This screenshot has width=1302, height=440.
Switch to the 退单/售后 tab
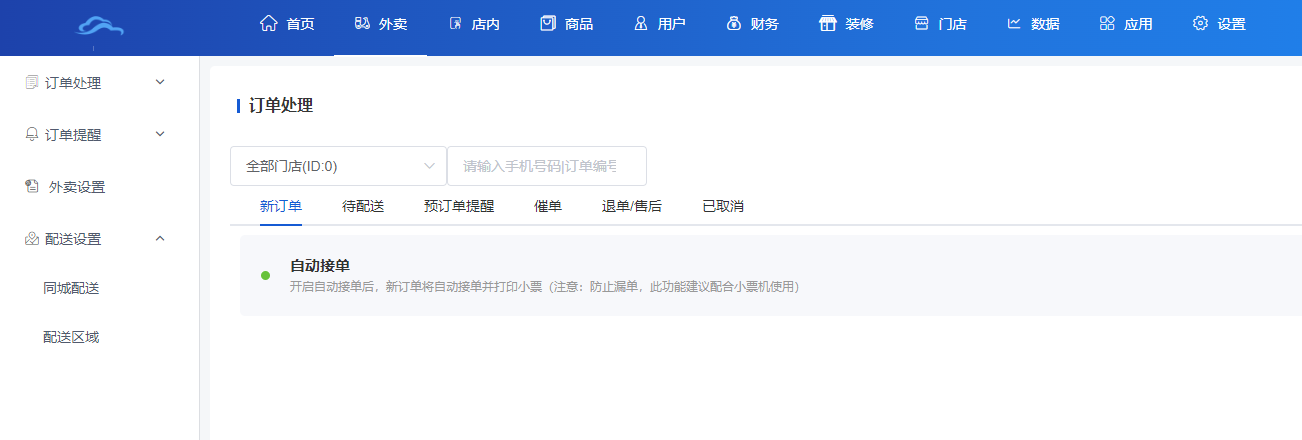[x=632, y=206]
